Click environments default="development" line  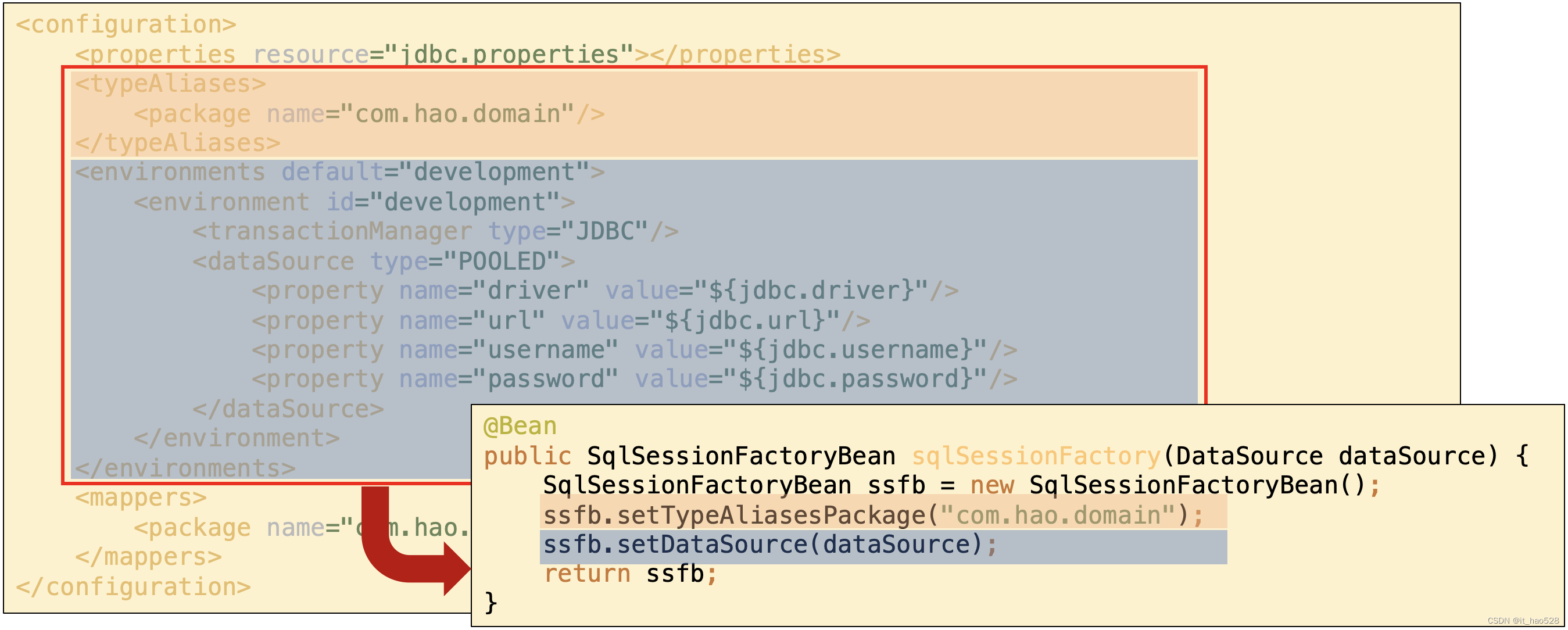click(x=340, y=172)
